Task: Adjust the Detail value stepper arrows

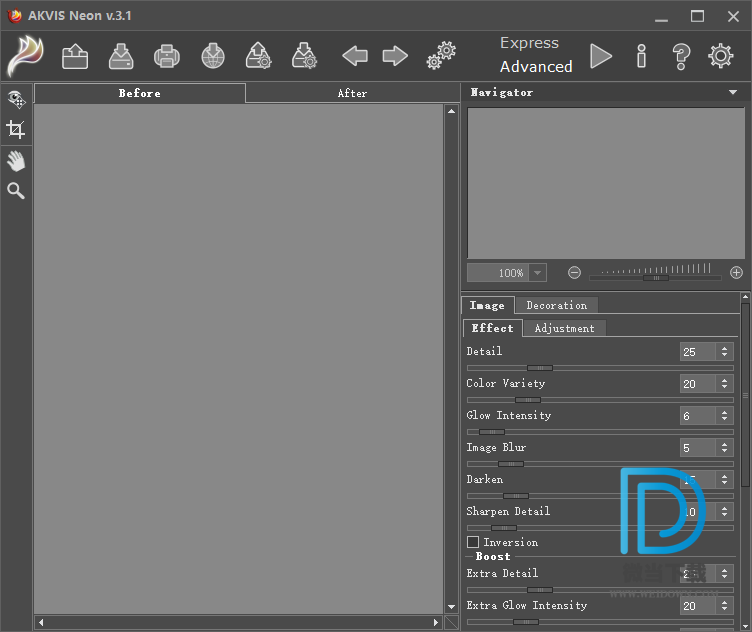Action: [x=724, y=352]
